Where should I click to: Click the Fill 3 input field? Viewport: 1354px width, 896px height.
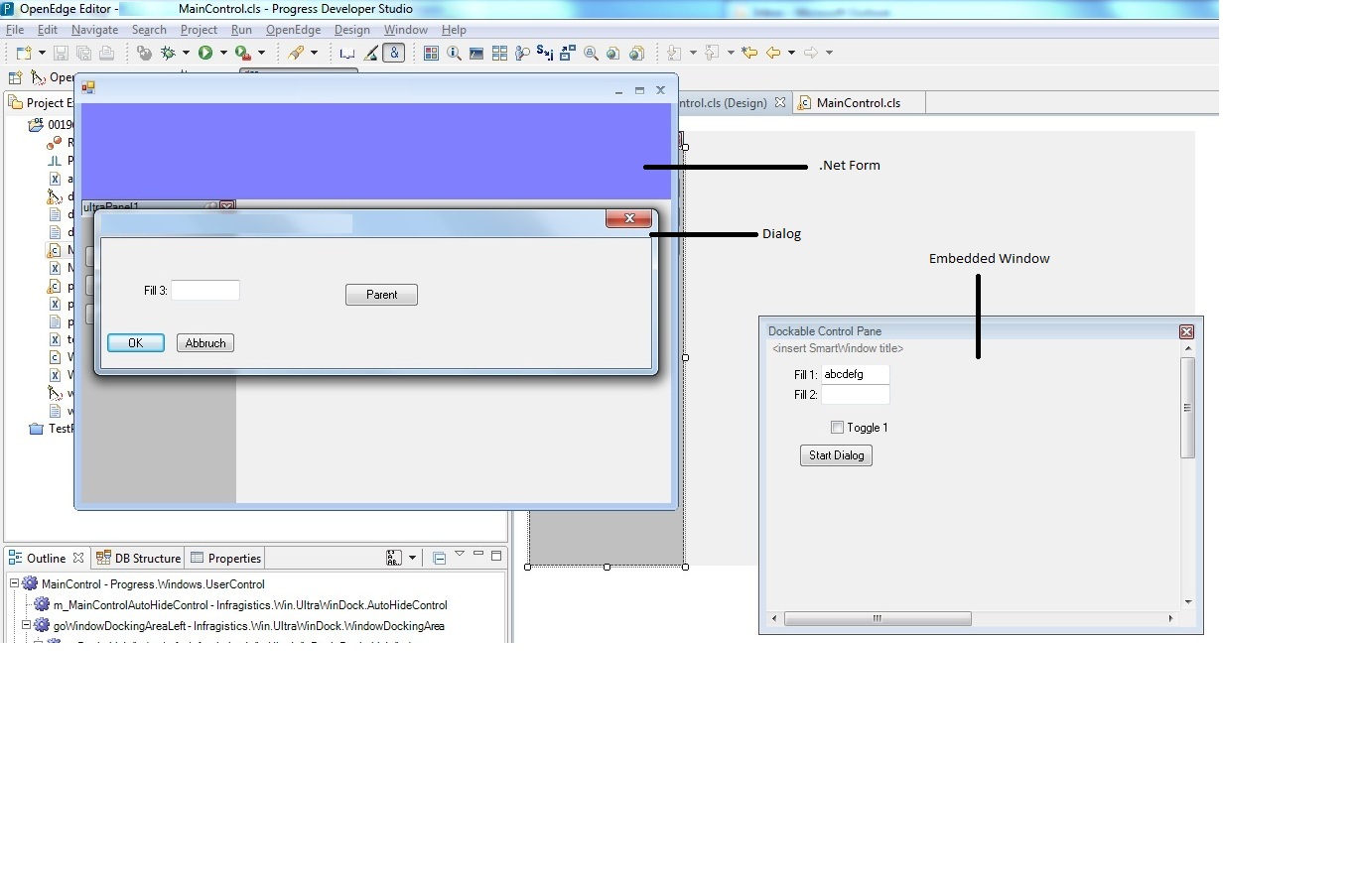pyautogui.click(x=205, y=290)
